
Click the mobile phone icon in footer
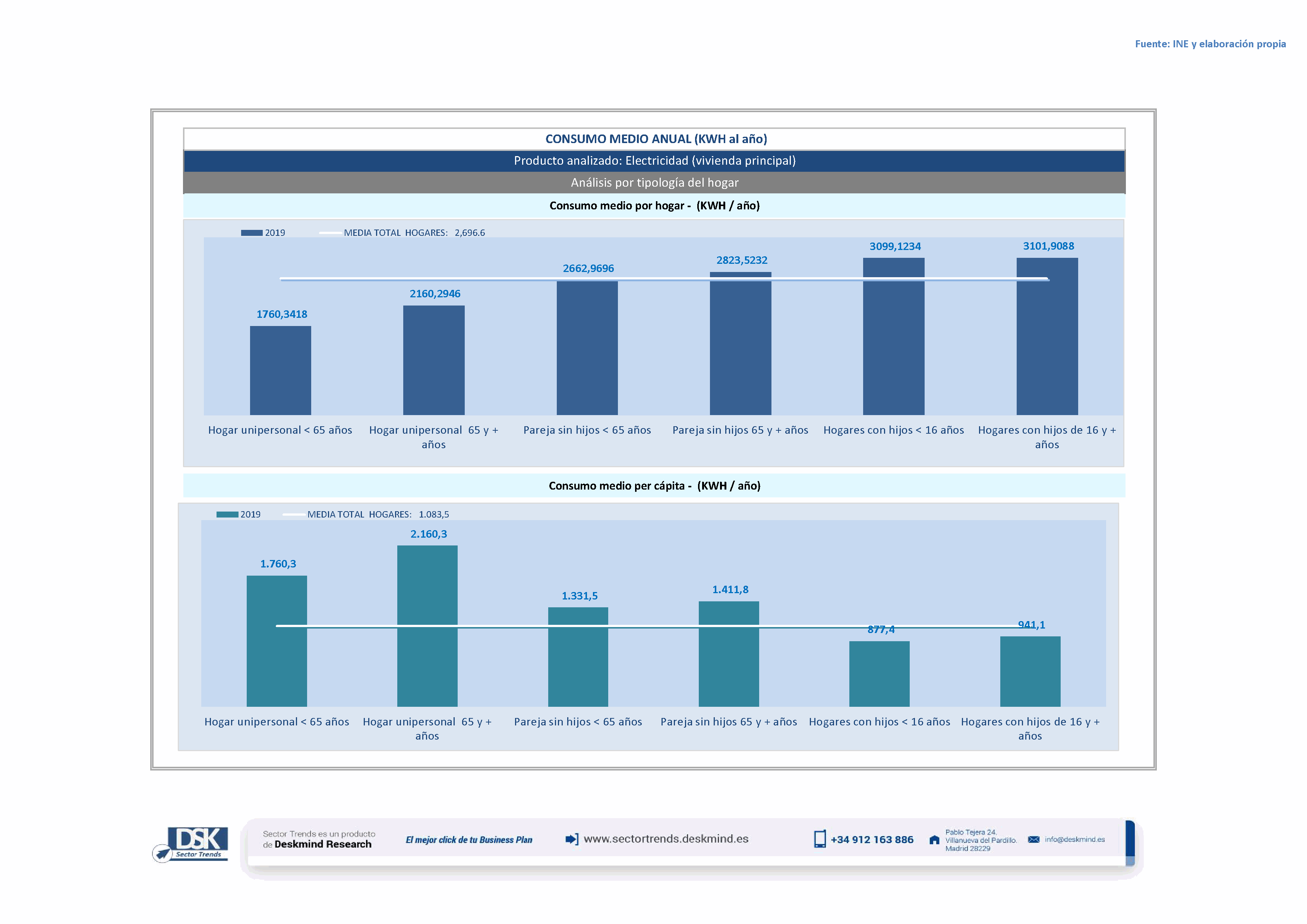[820, 839]
